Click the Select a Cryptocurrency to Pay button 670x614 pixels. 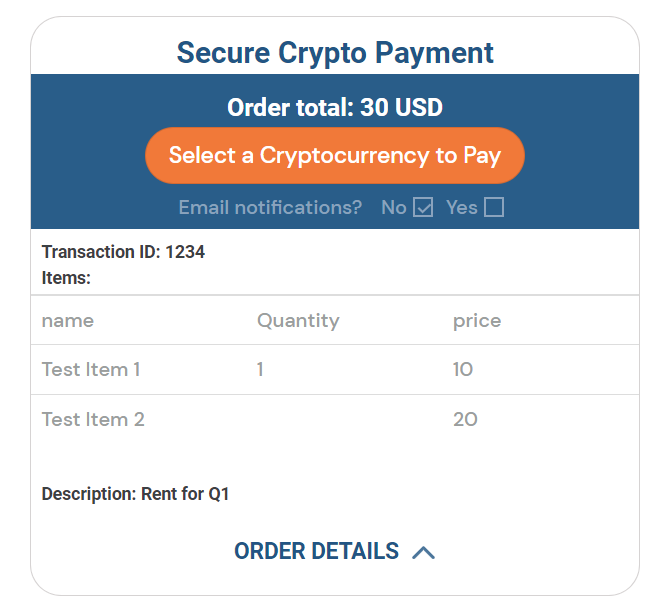coord(334,156)
